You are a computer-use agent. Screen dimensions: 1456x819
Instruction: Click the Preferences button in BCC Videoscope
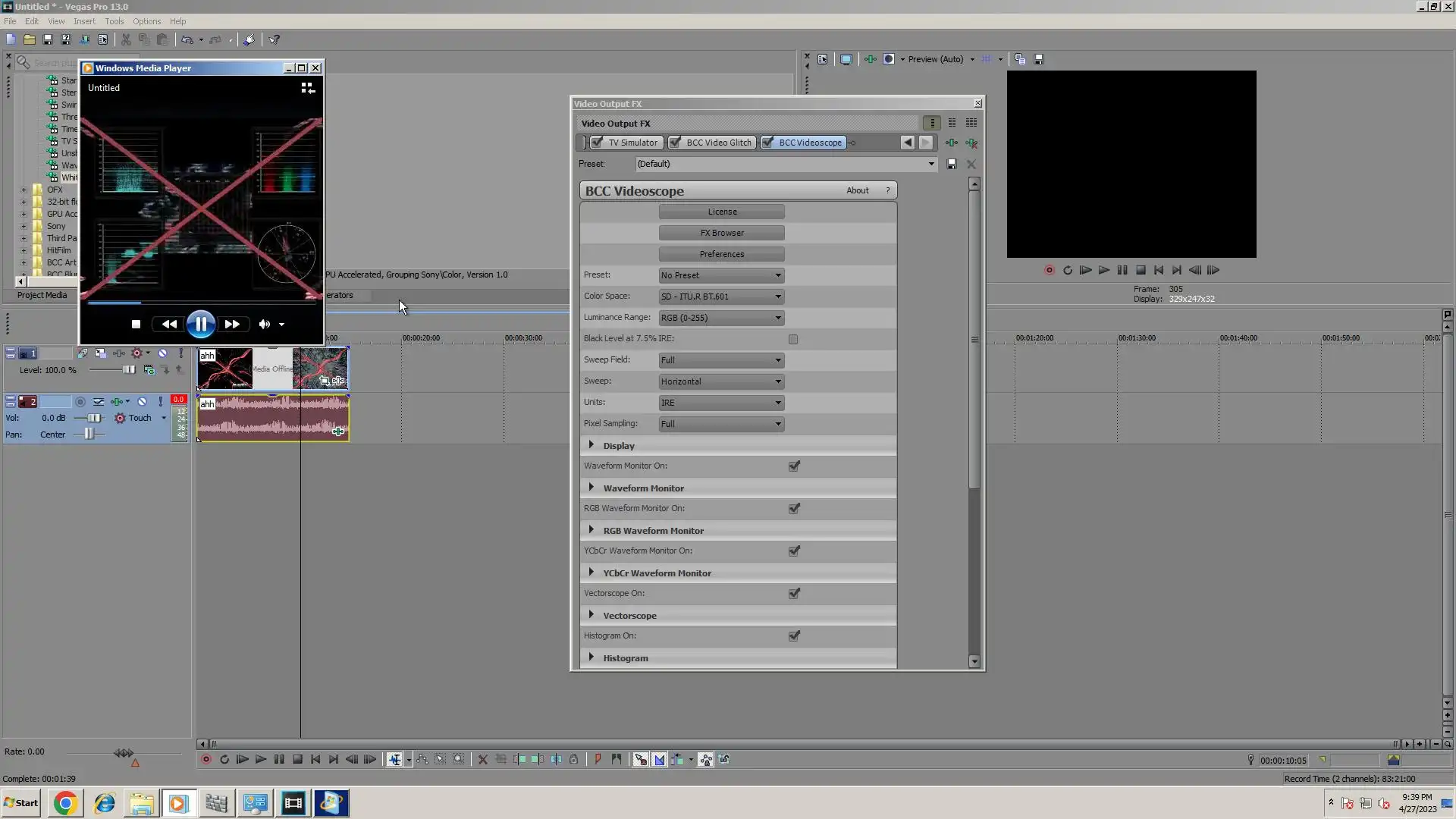[x=721, y=254]
